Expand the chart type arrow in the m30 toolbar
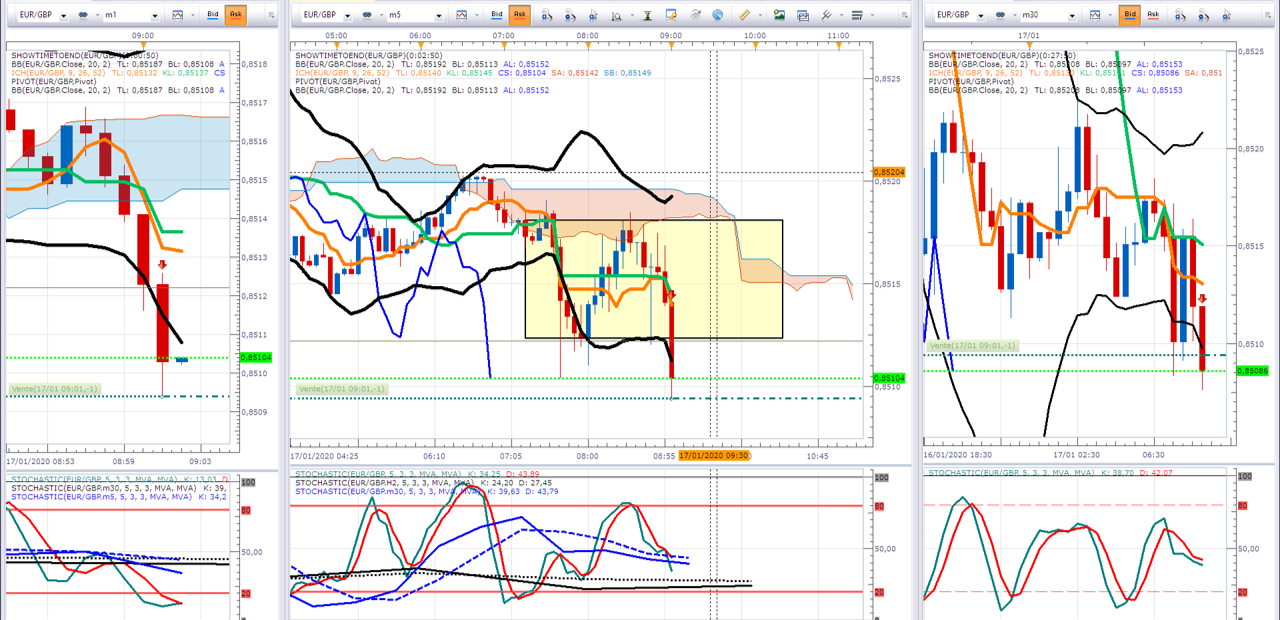1280x620 pixels. [x=1111, y=16]
